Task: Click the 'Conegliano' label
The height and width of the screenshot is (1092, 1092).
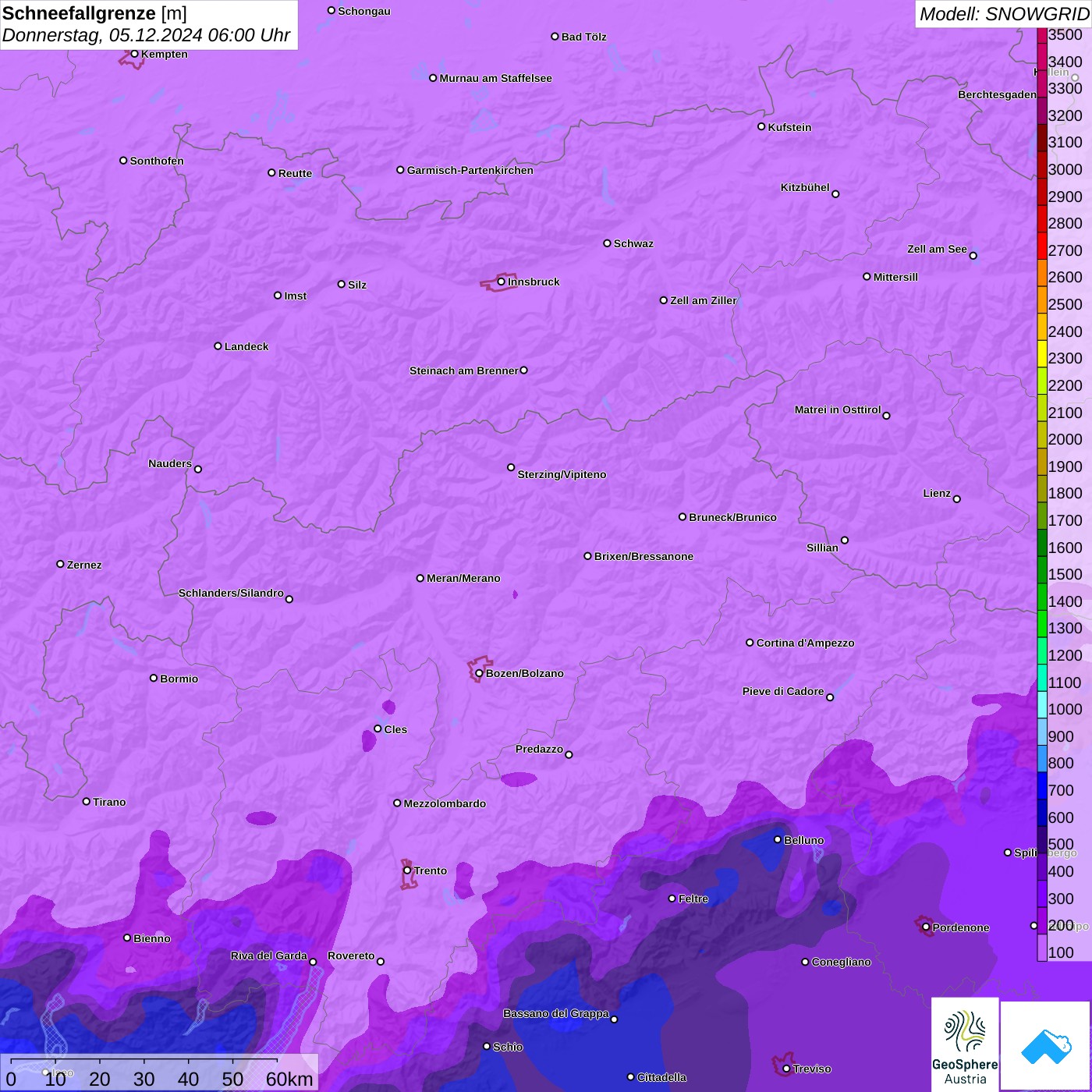Action: (842, 962)
